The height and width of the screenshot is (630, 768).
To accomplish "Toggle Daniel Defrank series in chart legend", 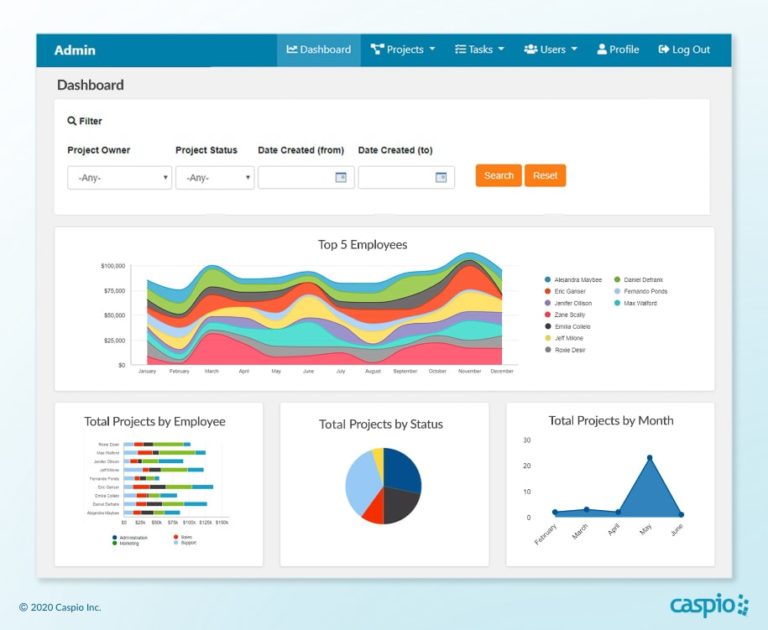I will tap(617, 280).
